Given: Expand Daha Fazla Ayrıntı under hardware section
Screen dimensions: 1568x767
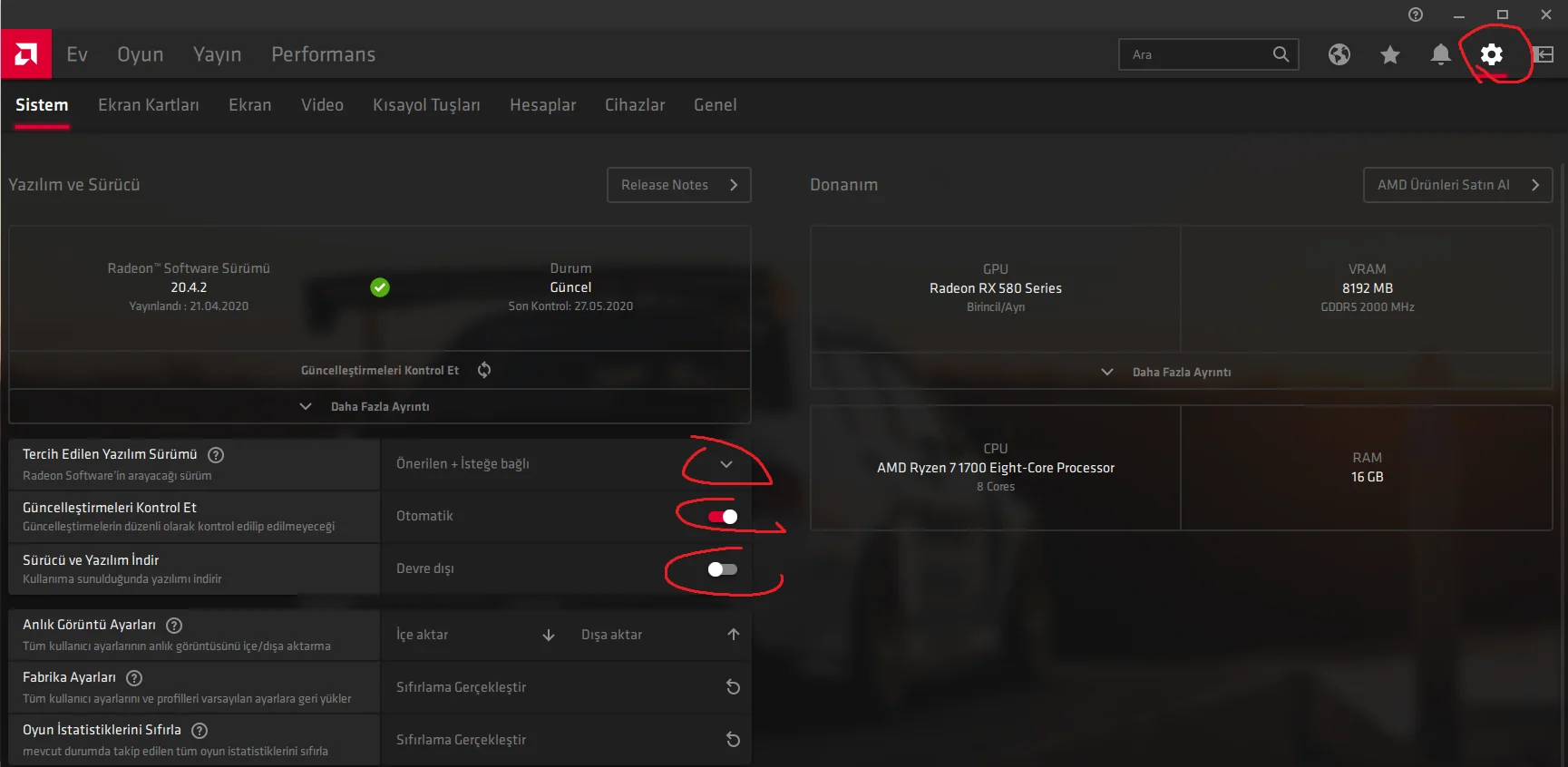Looking at the screenshot, I should coord(1181,372).
